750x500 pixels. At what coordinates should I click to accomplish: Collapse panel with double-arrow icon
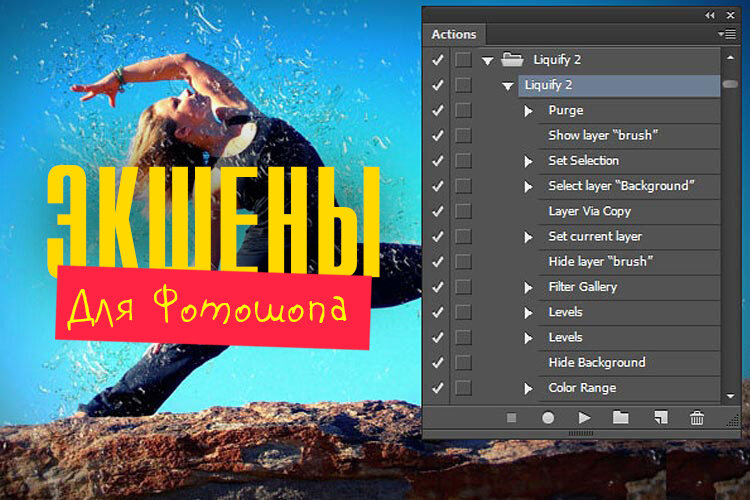point(710,15)
